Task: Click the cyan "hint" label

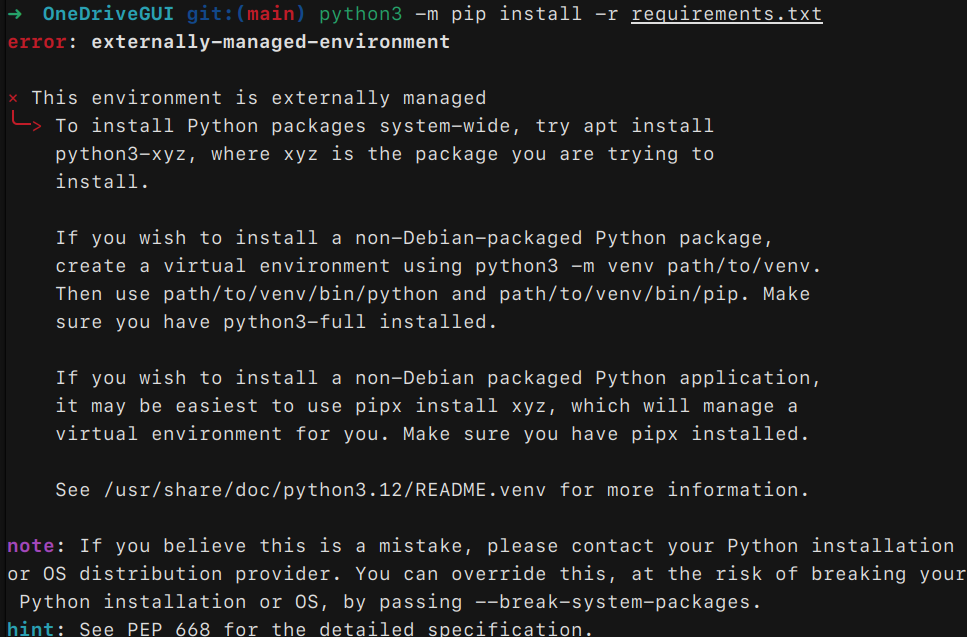Action: point(31,630)
